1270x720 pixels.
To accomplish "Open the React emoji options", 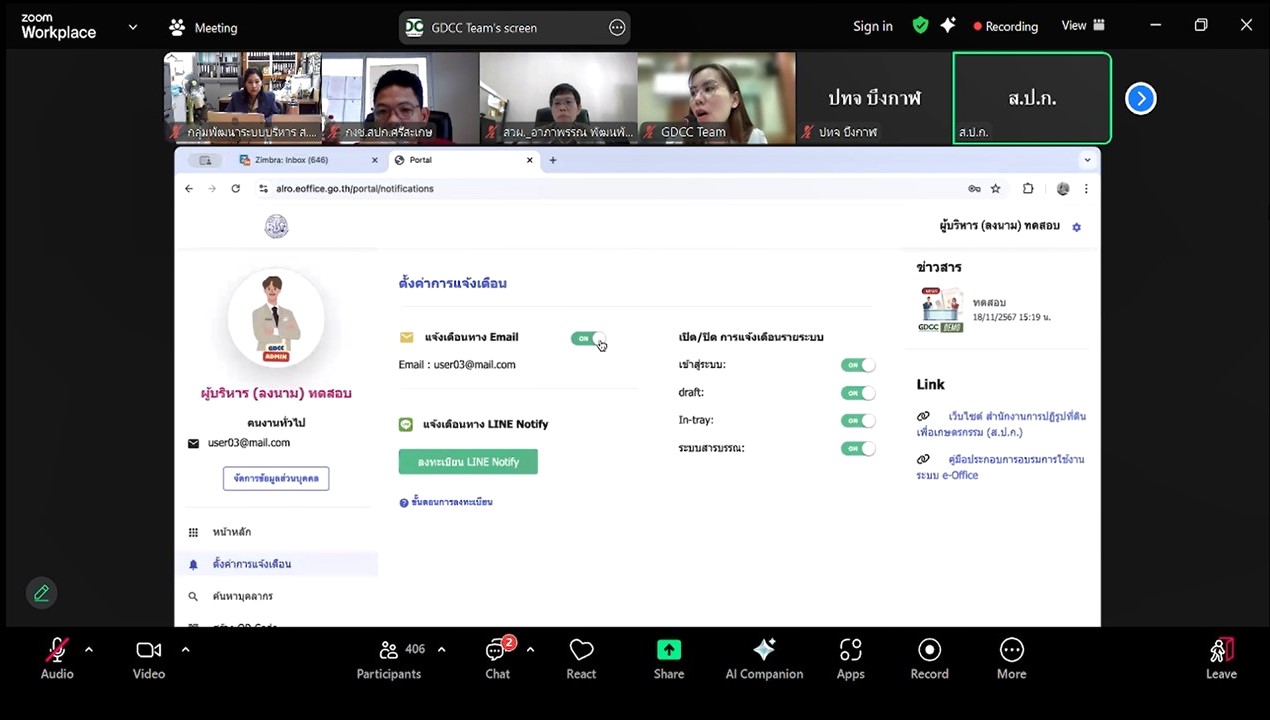I will click(581, 659).
